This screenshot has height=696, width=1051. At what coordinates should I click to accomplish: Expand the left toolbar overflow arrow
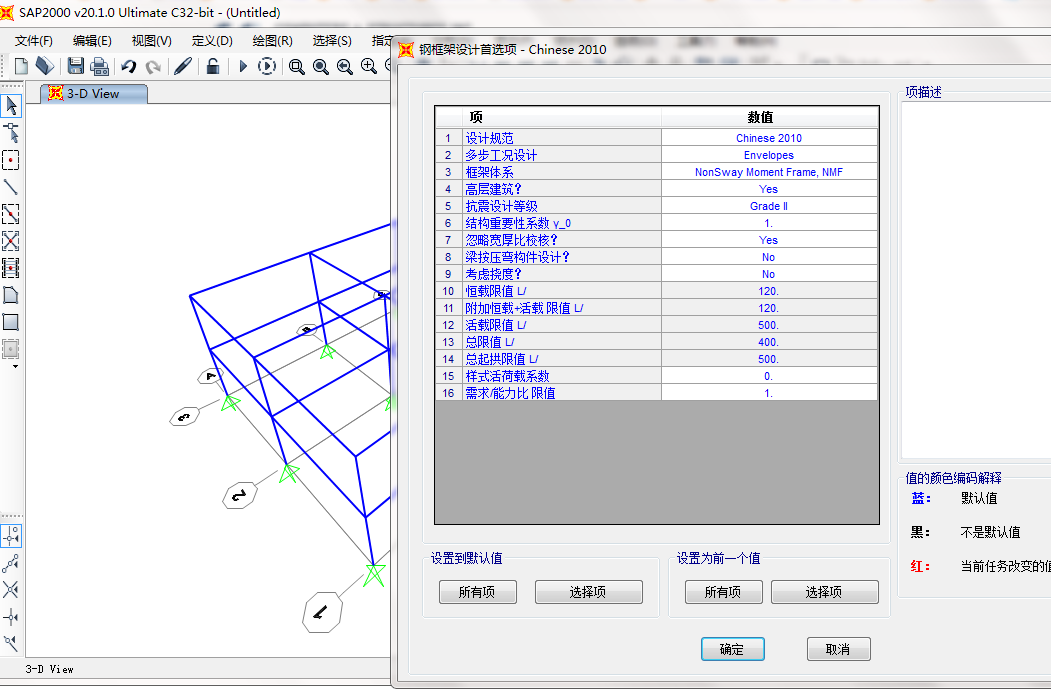coord(15,367)
